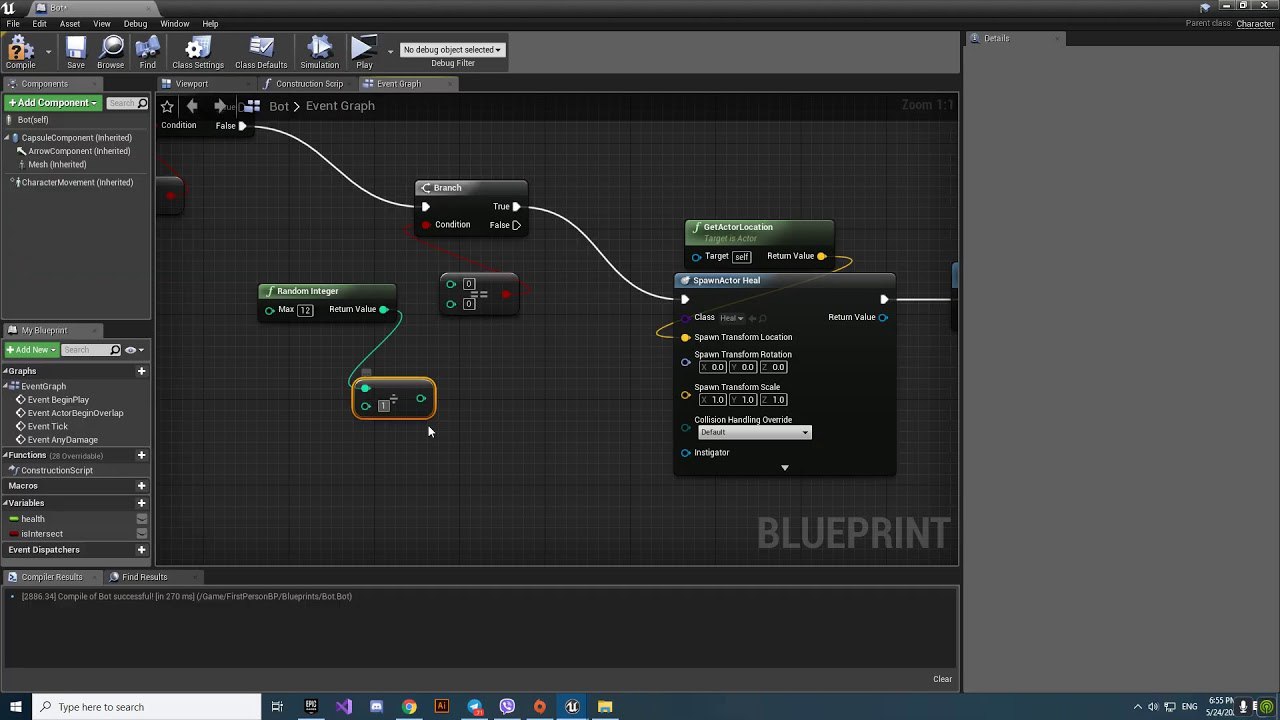The width and height of the screenshot is (1280, 720).
Task: Click the My Blueprint search field
Action: [x=91, y=350]
